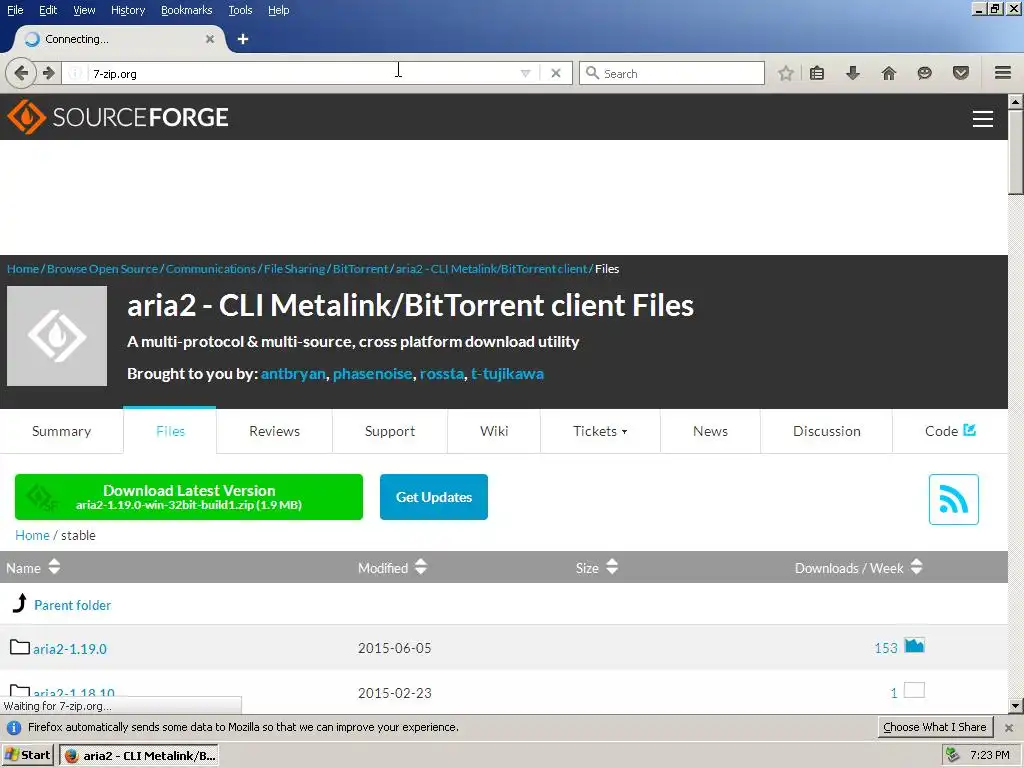Stop page loading with the X button
1024x768 pixels.
tap(556, 73)
